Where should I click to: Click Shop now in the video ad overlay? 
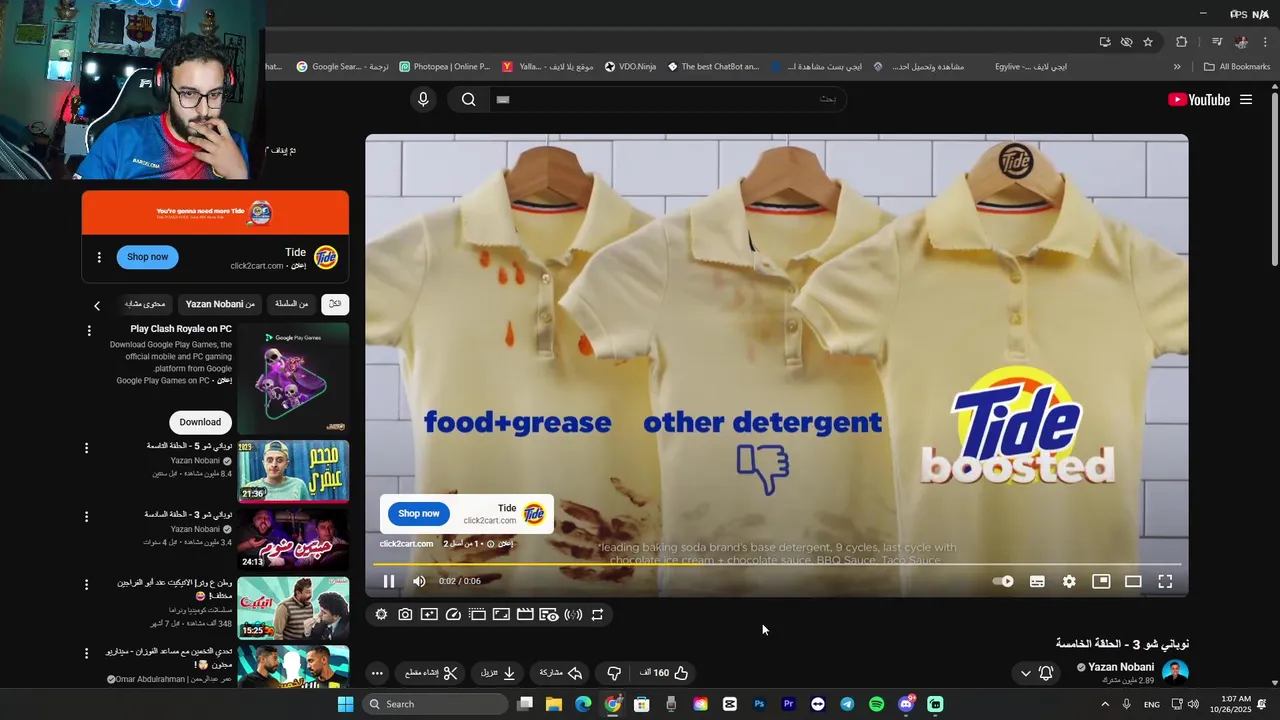pos(418,513)
